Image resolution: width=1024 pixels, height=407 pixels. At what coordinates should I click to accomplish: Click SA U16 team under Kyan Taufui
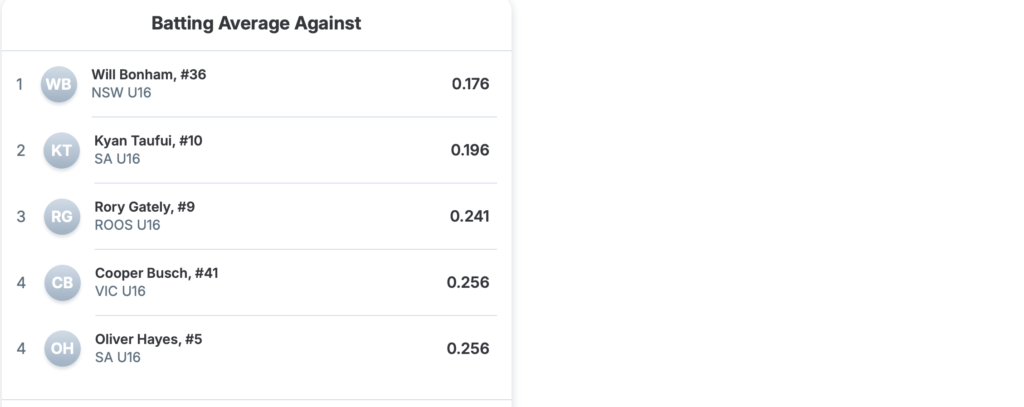[x=117, y=159]
